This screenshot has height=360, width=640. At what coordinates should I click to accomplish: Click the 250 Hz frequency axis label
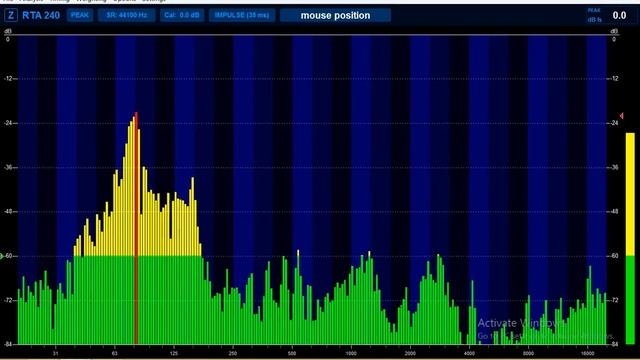point(233,353)
